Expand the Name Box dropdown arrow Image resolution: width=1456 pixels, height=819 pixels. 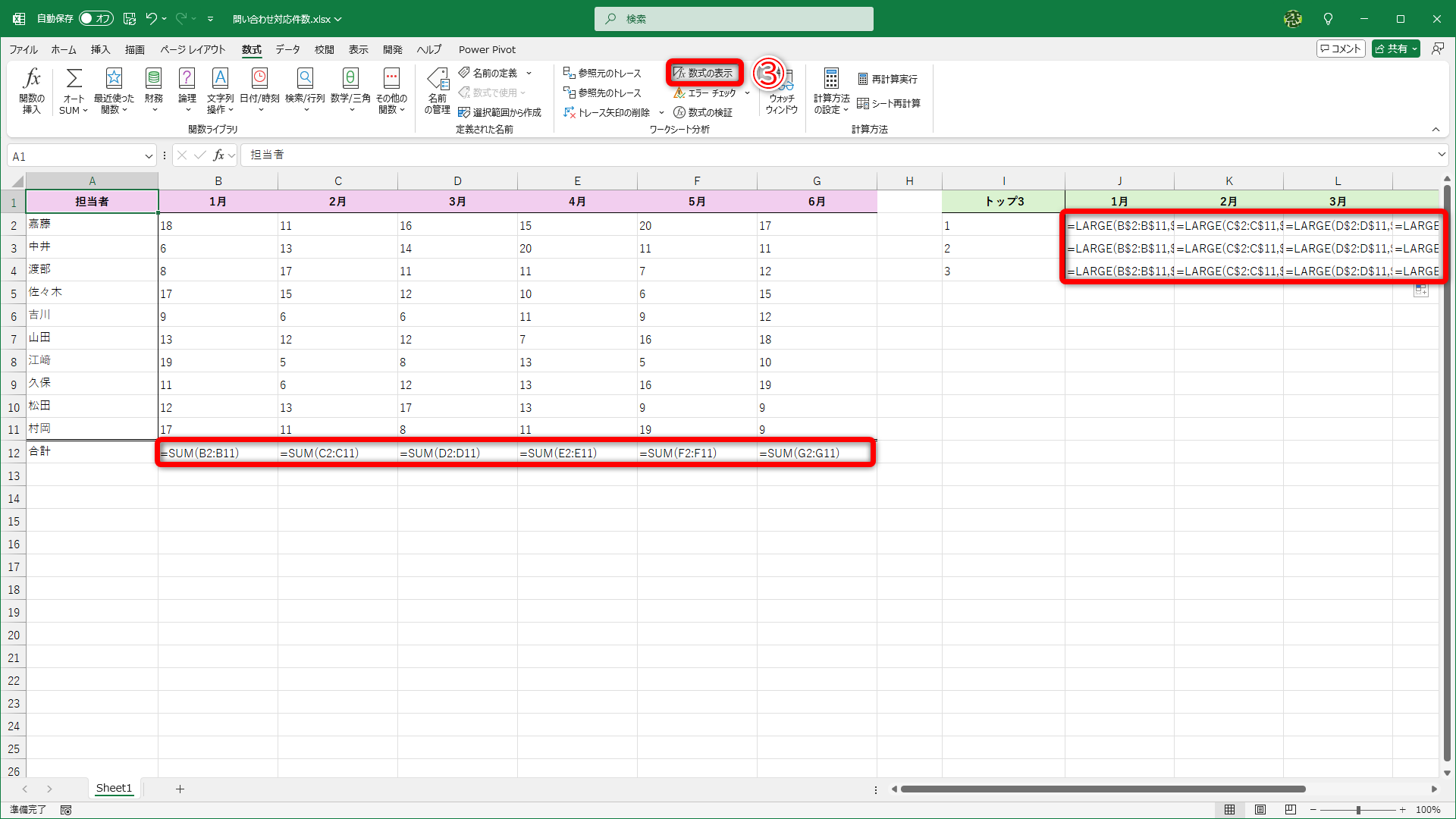point(149,156)
